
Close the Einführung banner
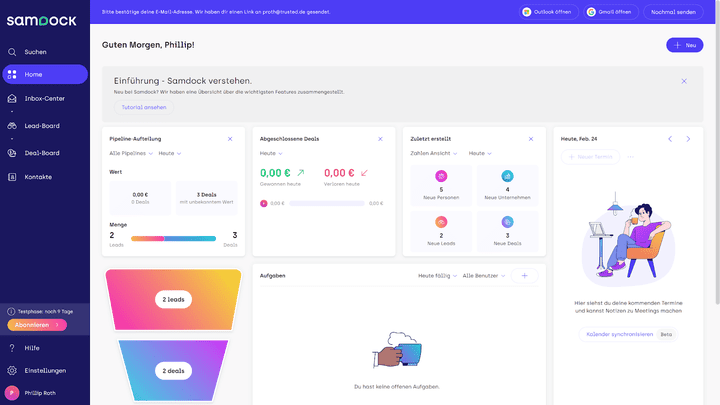click(x=684, y=81)
